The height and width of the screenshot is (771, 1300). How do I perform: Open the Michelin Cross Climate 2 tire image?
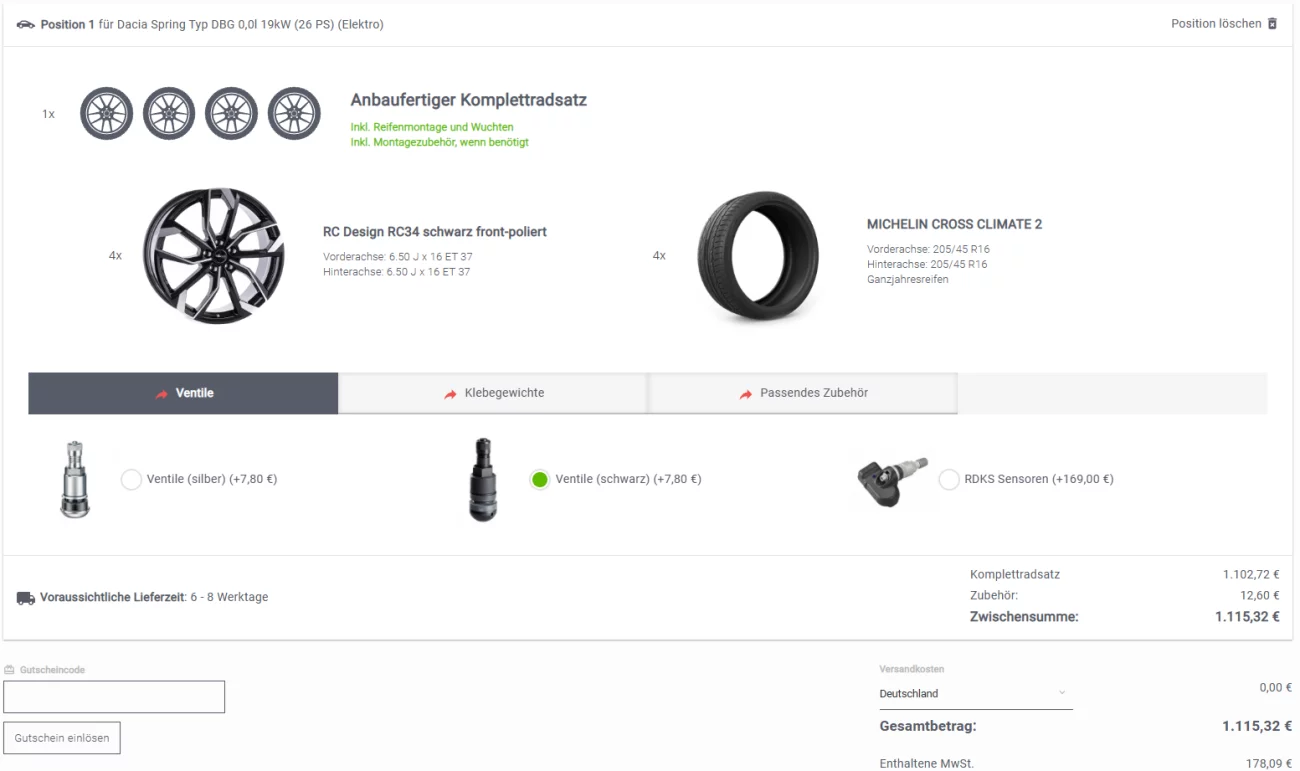pyautogui.click(x=758, y=257)
